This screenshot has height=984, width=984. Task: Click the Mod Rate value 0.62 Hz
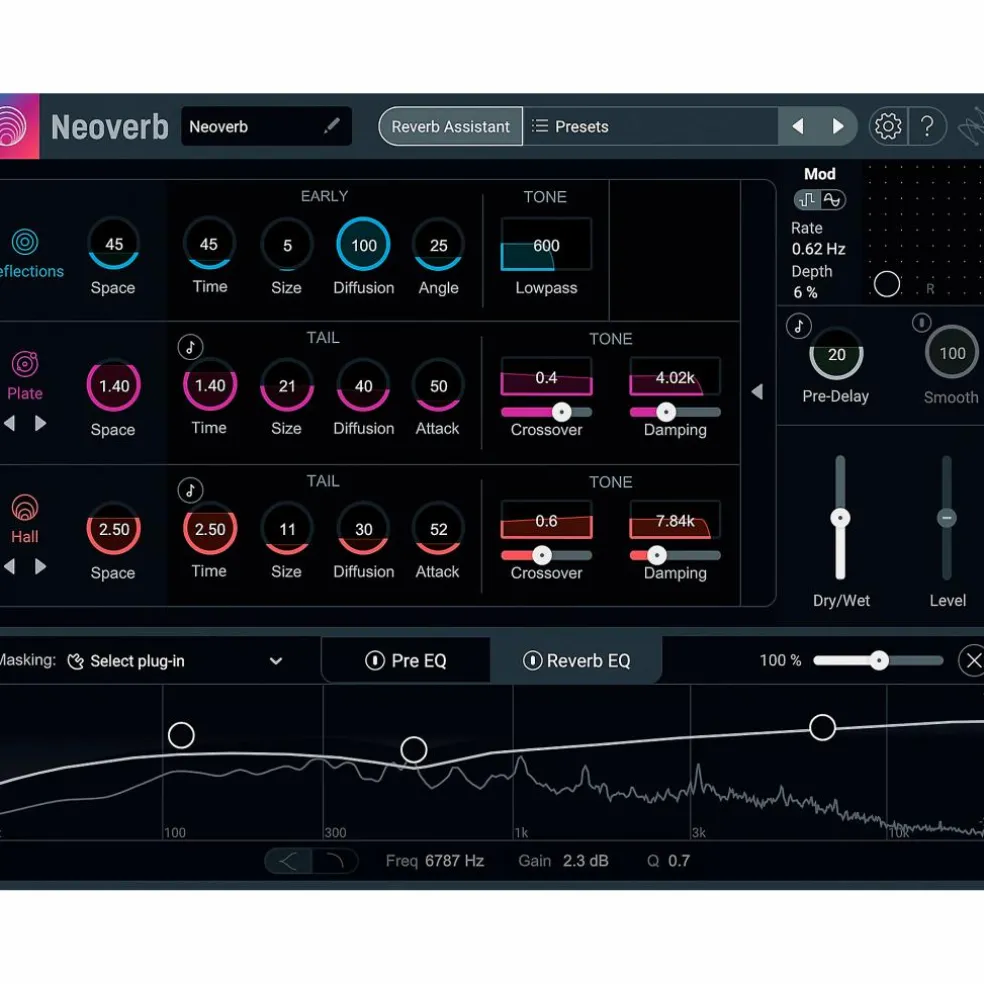(x=818, y=249)
